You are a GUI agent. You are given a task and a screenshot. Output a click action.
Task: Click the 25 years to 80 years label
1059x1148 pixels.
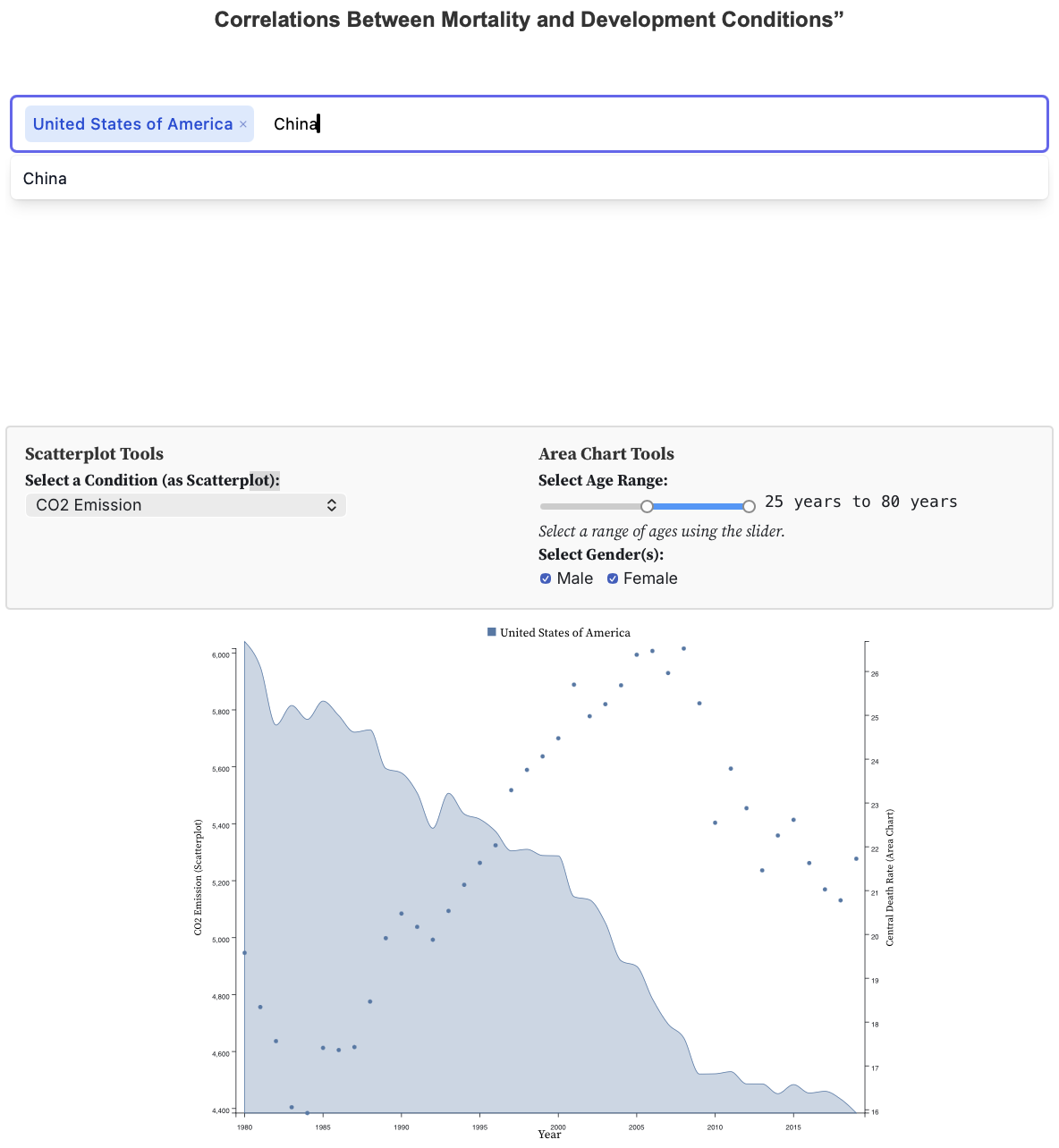tap(861, 502)
